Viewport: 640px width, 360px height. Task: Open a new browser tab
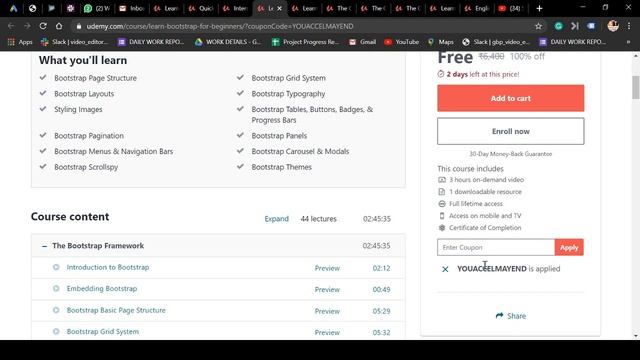point(539,8)
